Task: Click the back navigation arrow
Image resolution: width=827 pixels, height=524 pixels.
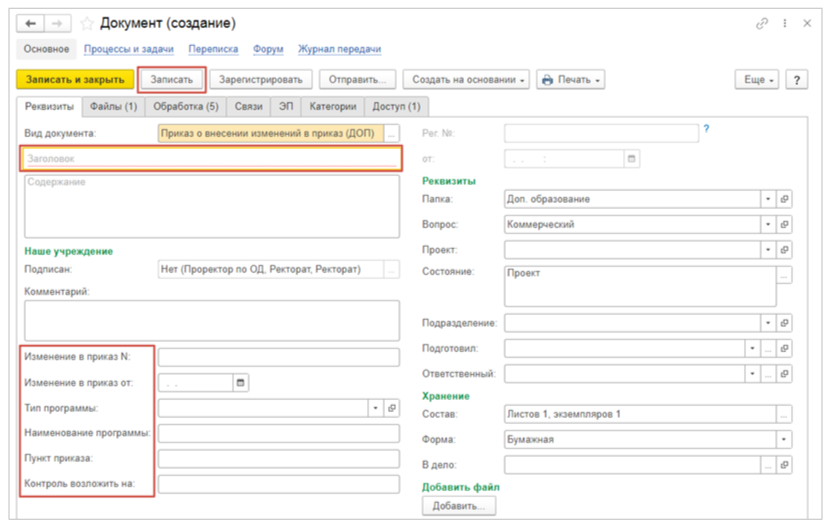Action: 28,22
